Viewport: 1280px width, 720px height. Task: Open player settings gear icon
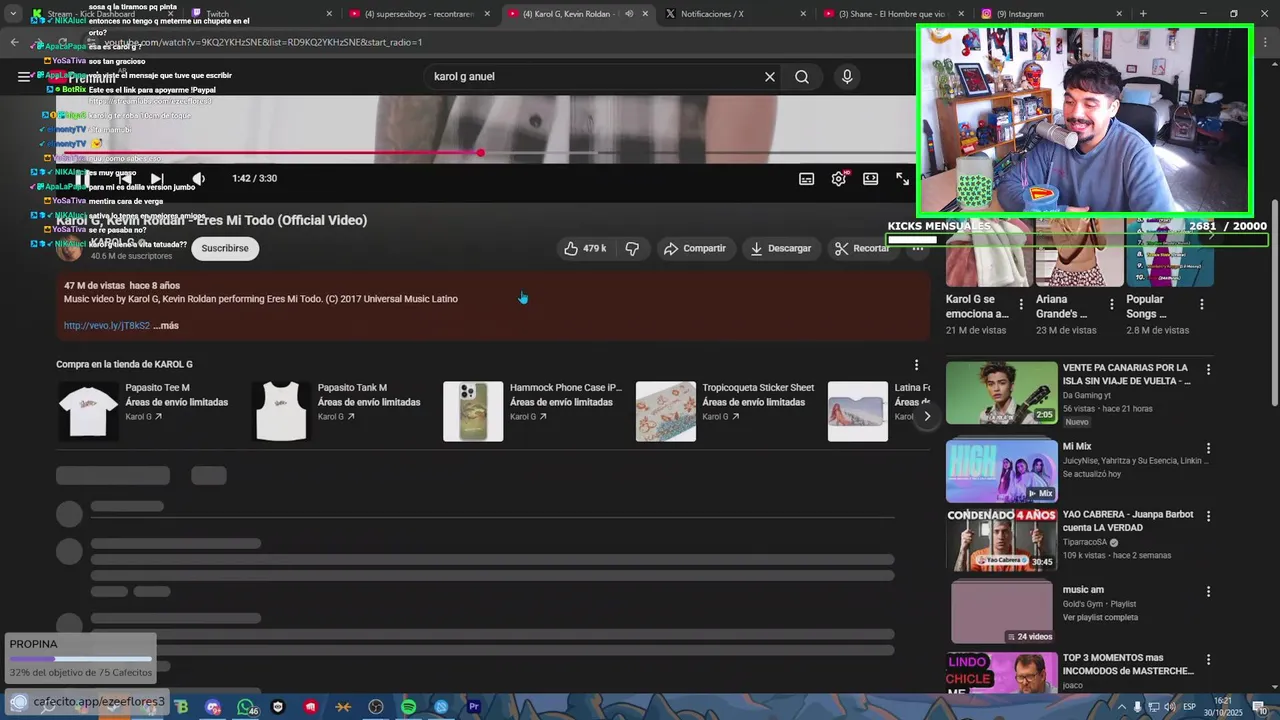pyautogui.click(x=839, y=179)
